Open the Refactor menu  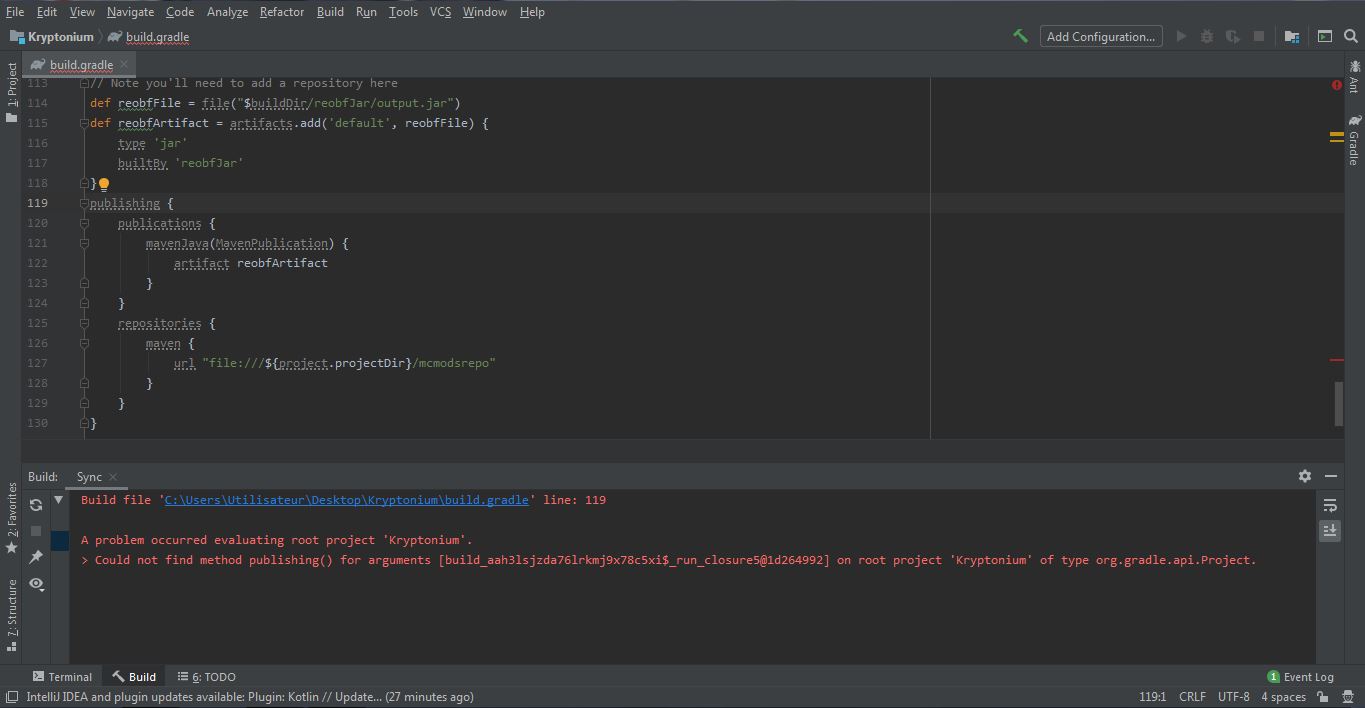pyautogui.click(x=281, y=12)
